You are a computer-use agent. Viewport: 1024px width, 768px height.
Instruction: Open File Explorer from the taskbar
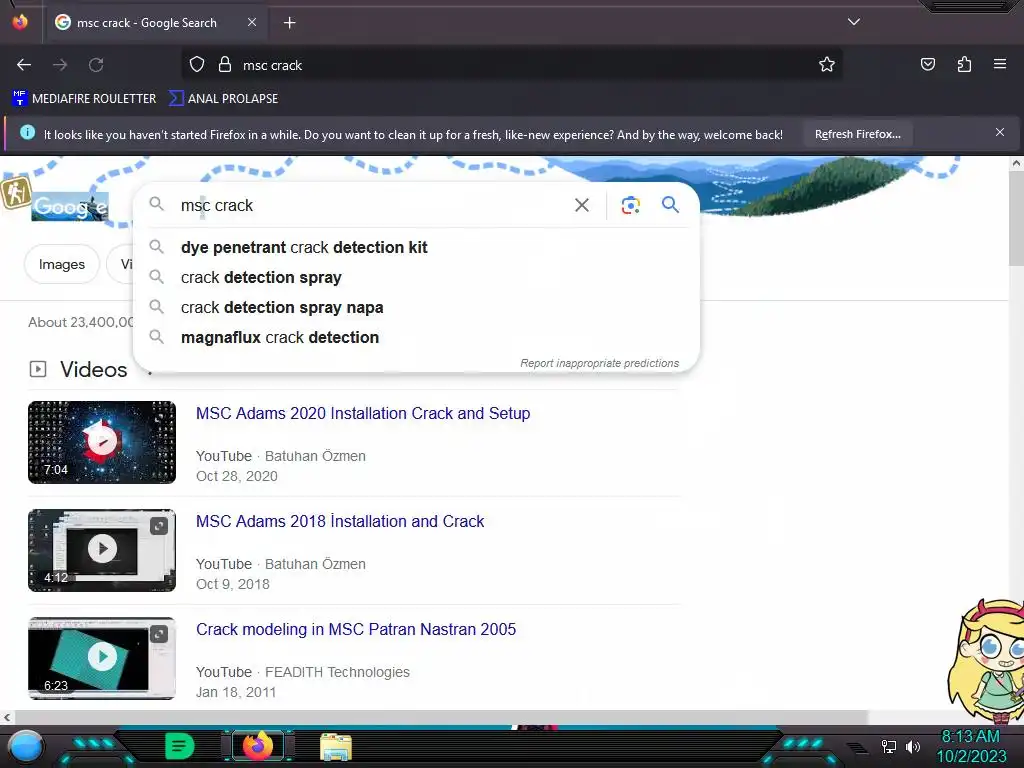(x=336, y=746)
